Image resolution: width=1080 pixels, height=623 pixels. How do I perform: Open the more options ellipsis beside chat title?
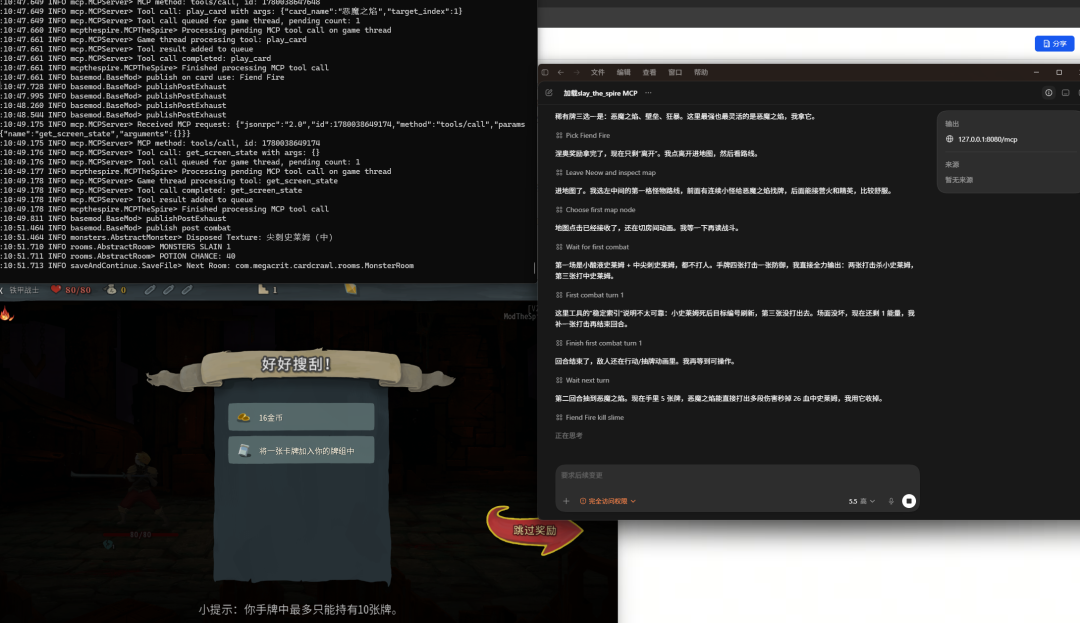coord(648,93)
